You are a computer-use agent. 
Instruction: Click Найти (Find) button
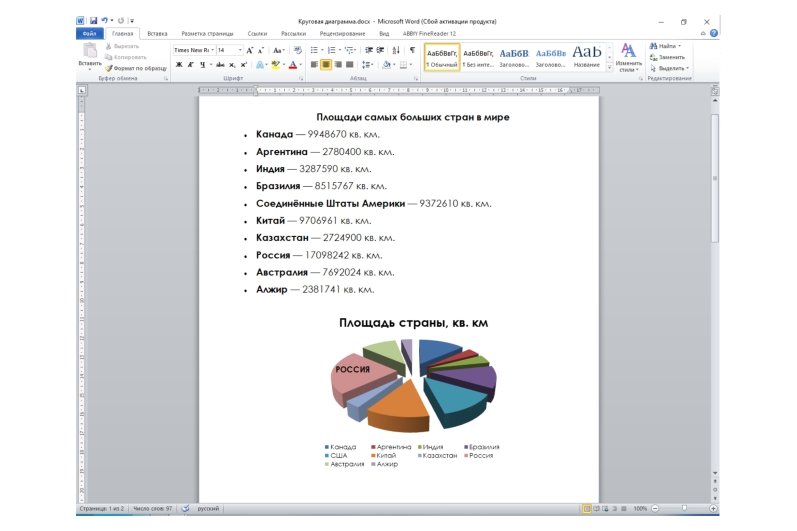[x=665, y=46]
